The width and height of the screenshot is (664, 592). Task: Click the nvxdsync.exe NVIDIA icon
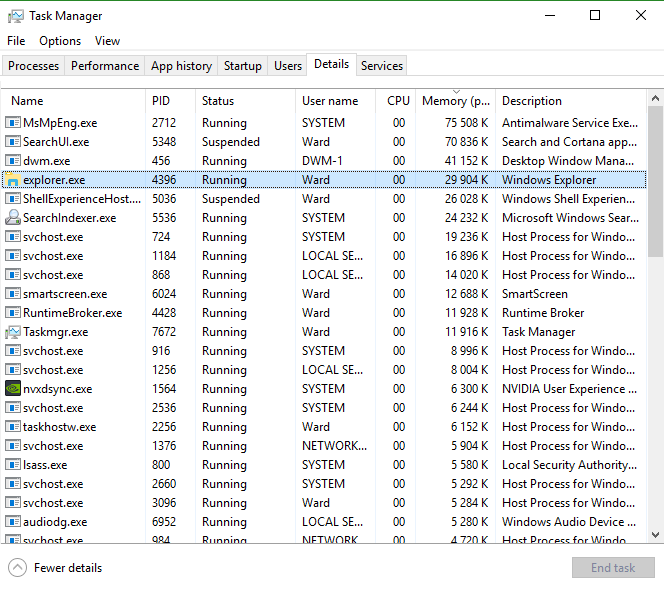(13, 389)
